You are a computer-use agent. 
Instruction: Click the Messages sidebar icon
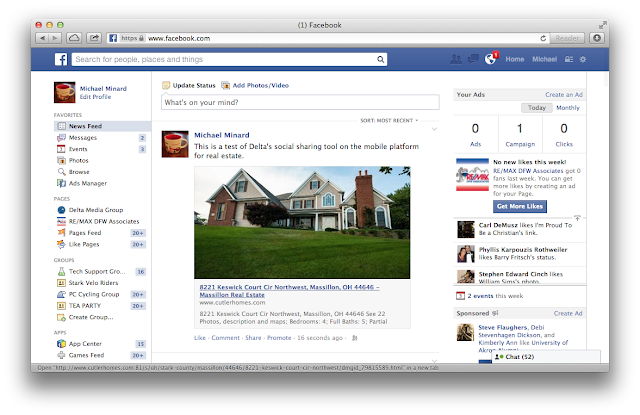(x=61, y=138)
